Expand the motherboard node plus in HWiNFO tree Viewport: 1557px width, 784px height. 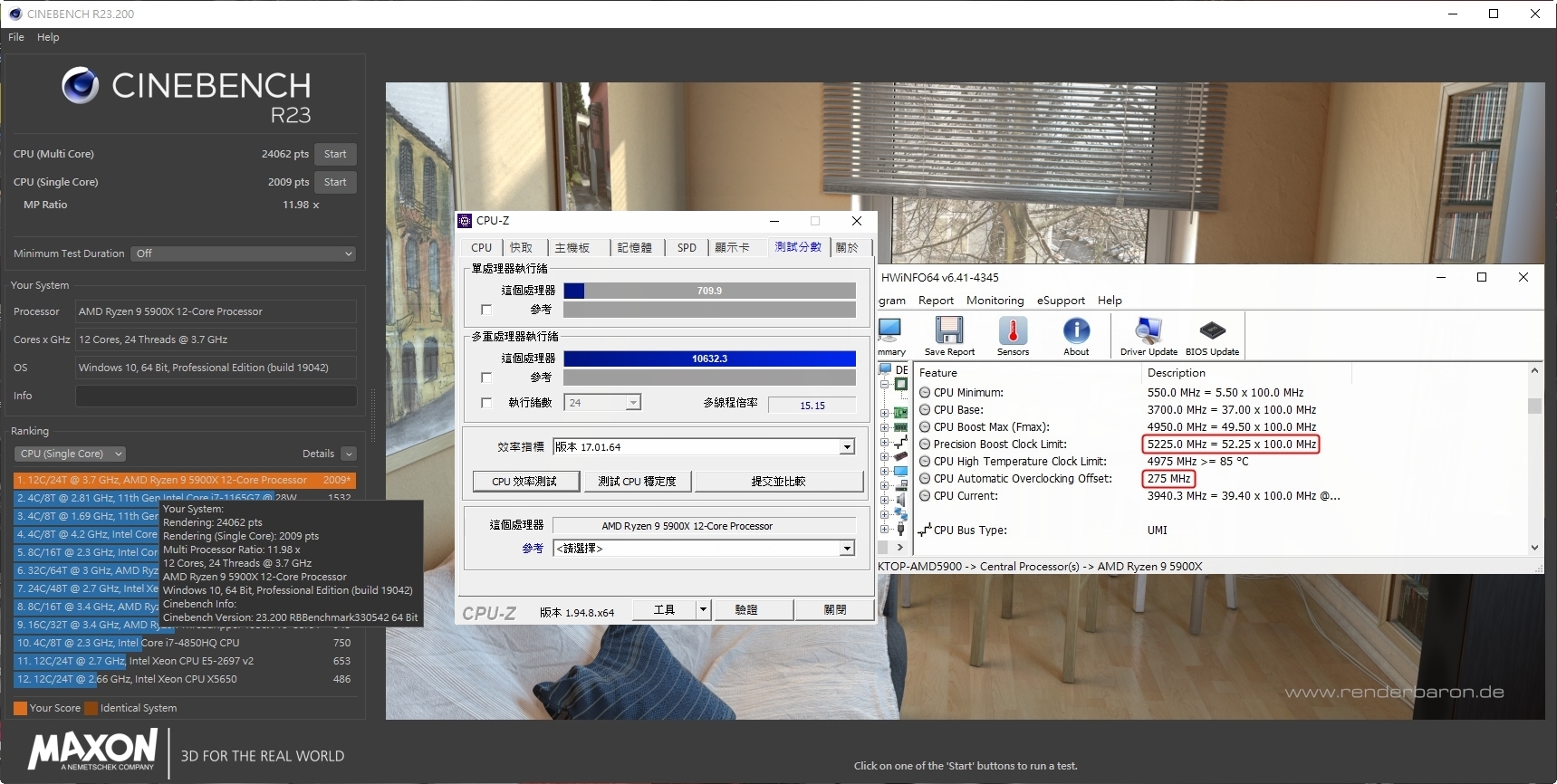[x=884, y=413]
